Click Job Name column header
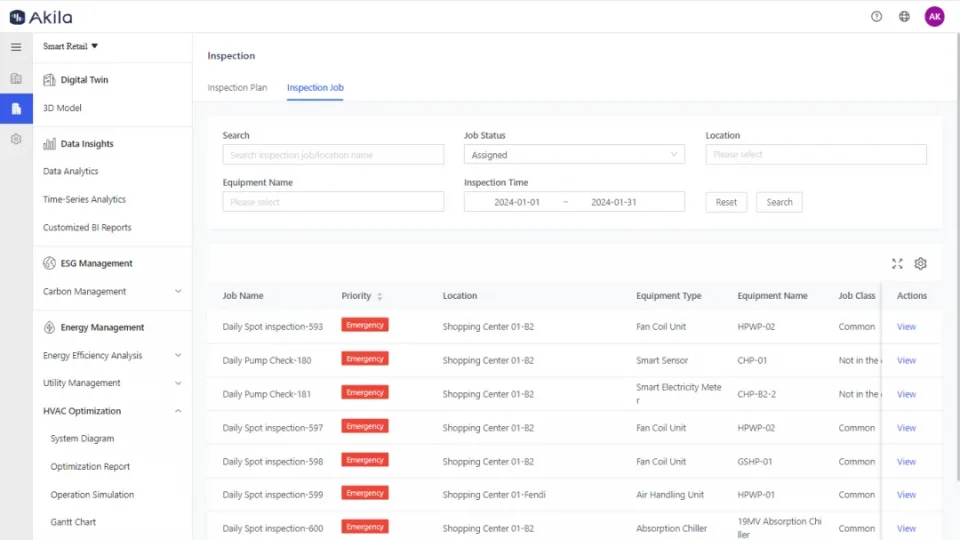 point(242,296)
